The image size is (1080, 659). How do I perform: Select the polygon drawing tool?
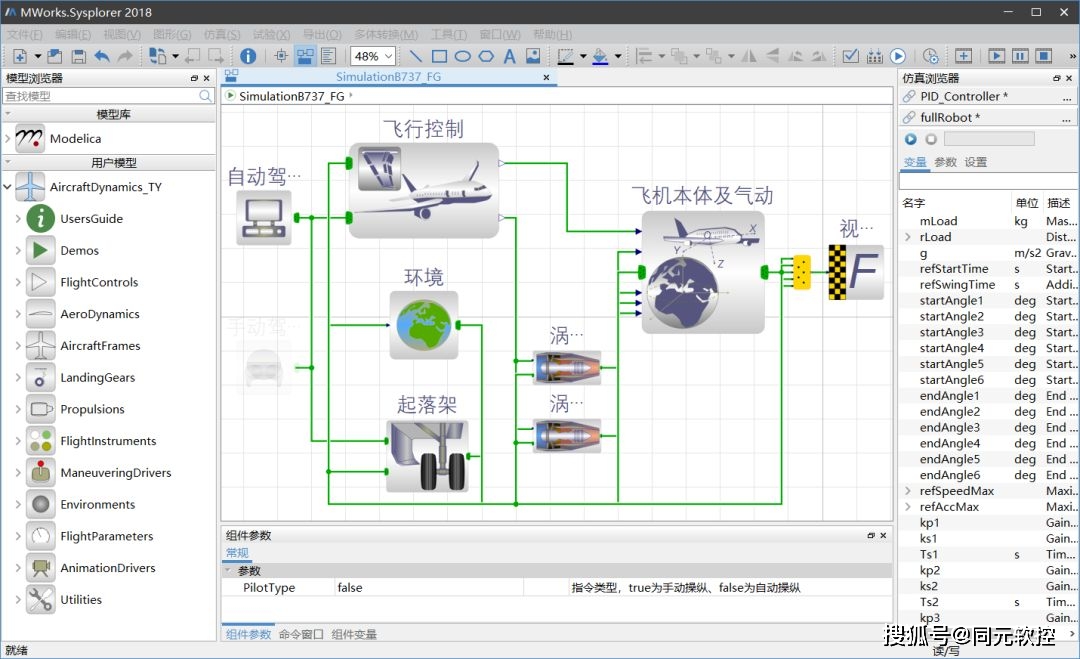pyautogui.click(x=486, y=56)
